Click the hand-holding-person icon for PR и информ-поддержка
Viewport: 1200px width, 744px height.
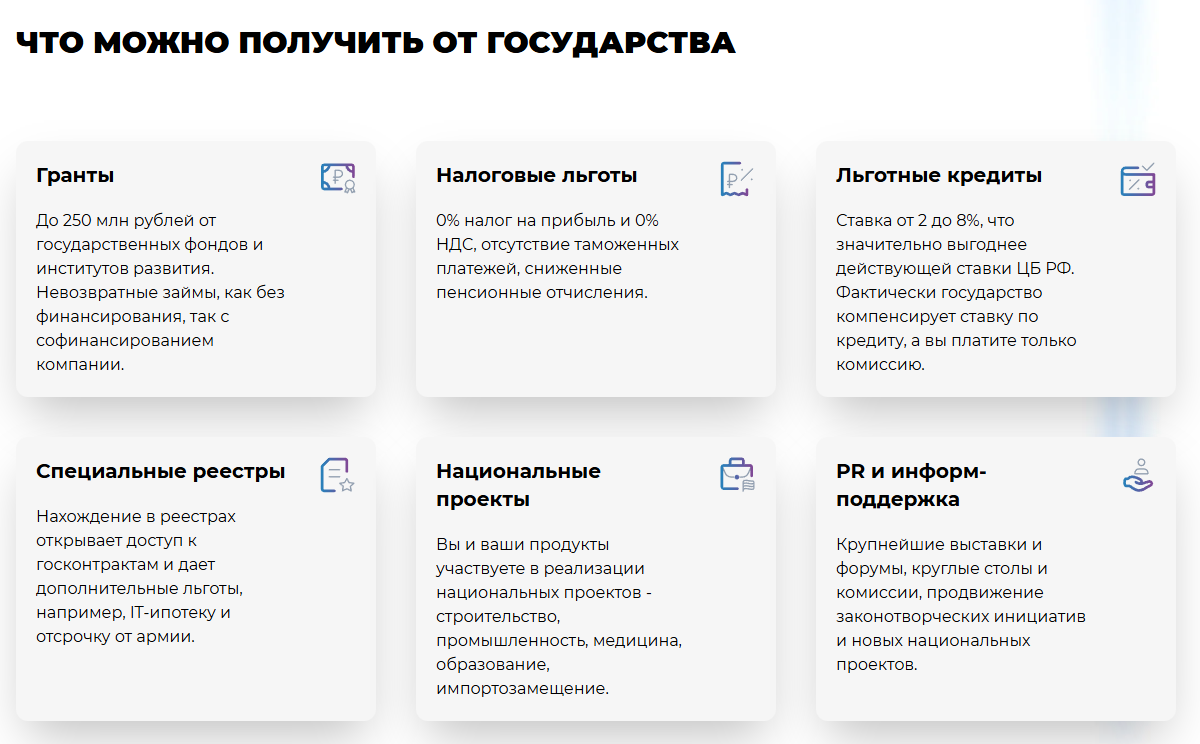(1136, 473)
